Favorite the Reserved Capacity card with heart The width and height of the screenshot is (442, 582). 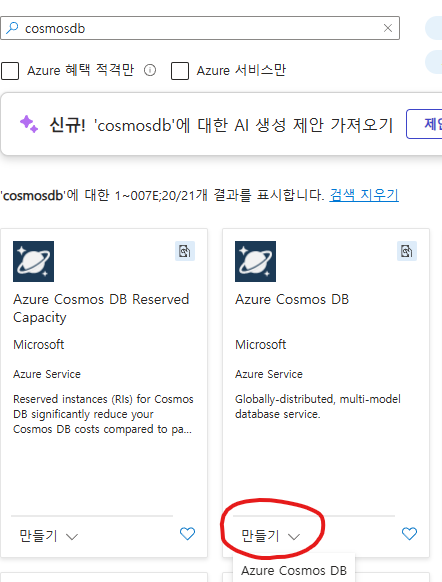(x=187, y=534)
